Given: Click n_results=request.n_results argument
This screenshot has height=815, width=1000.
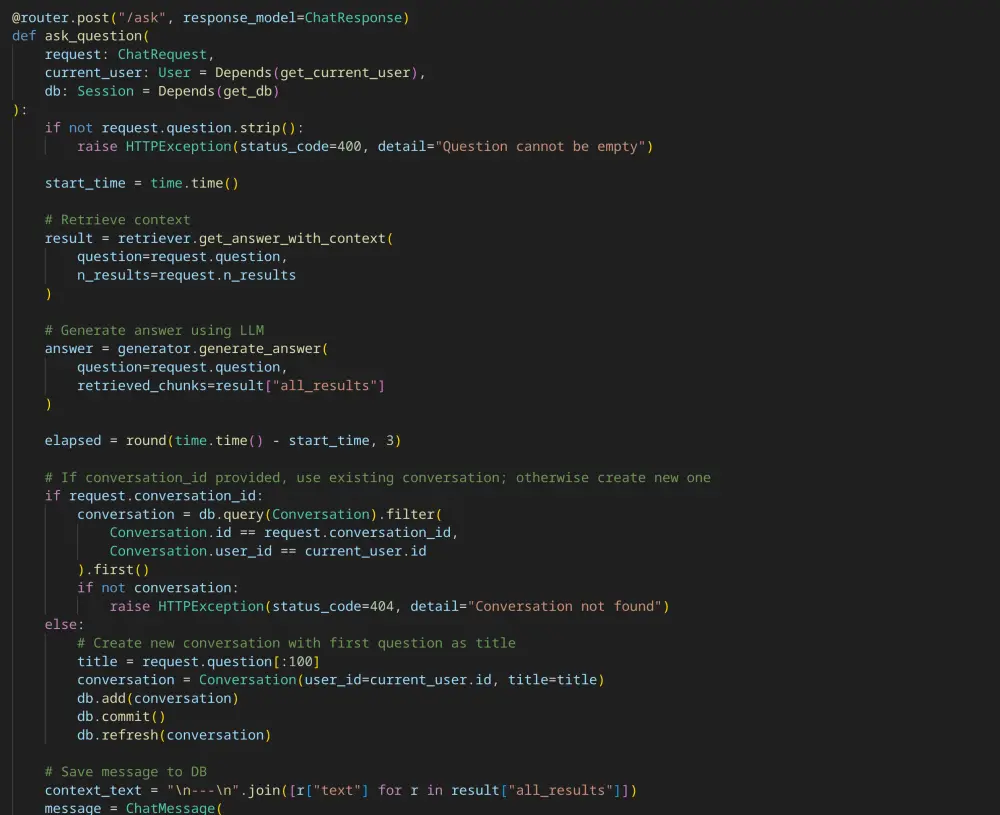Looking at the screenshot, I should point(186,275).
